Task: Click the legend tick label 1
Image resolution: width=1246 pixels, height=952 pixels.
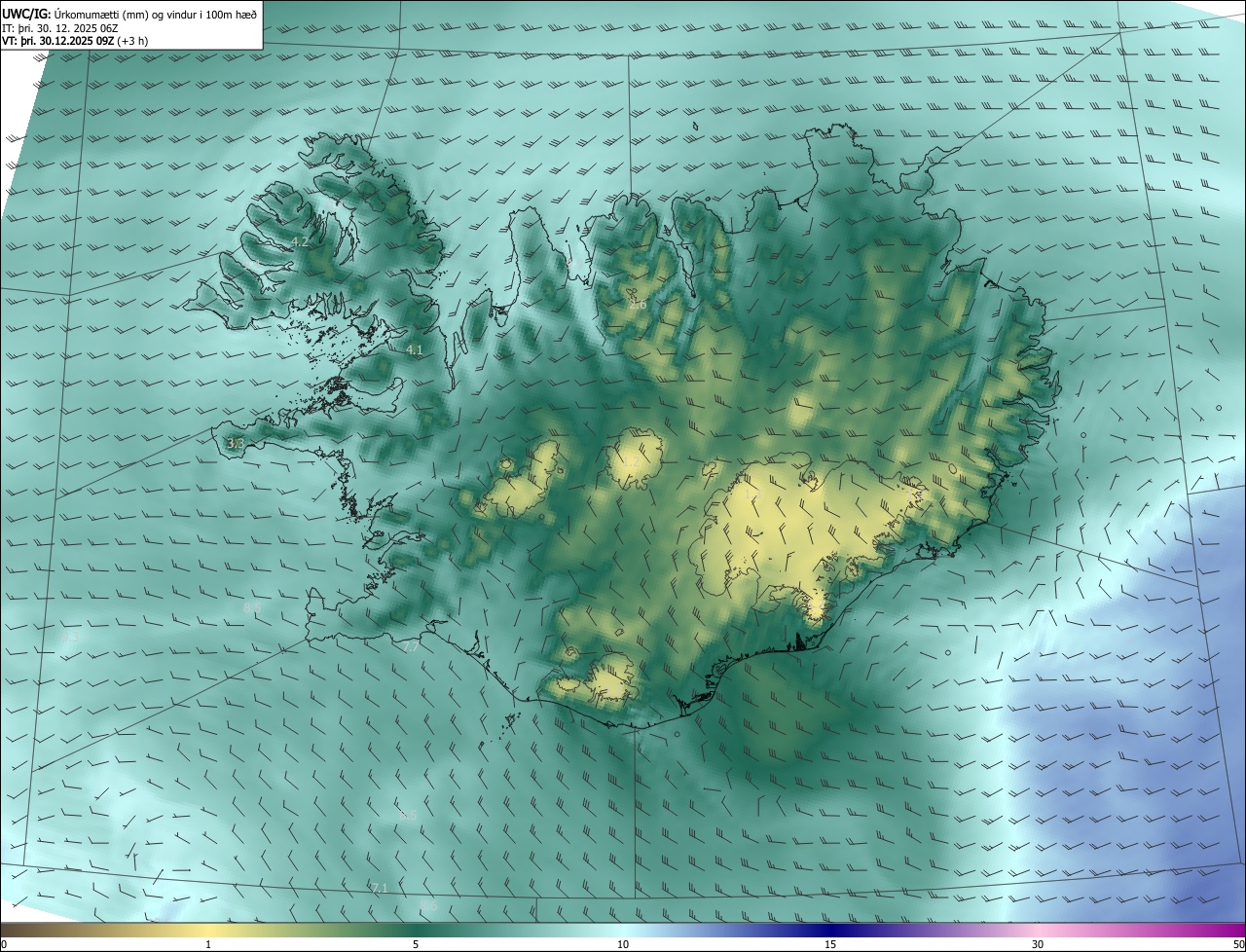Action: [208, 944]
